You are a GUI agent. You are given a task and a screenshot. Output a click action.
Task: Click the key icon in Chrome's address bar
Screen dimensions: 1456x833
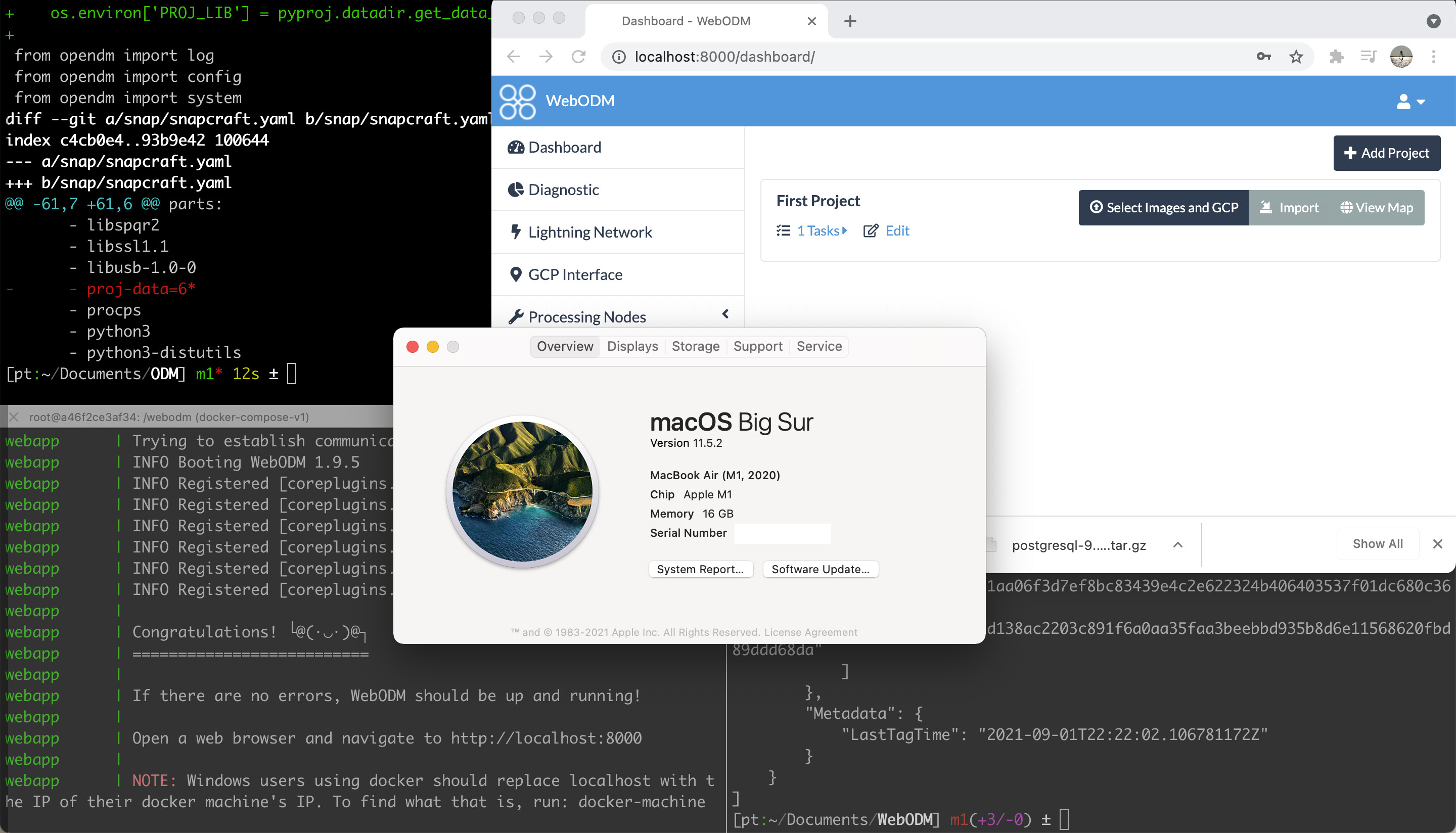(1264, 57)
